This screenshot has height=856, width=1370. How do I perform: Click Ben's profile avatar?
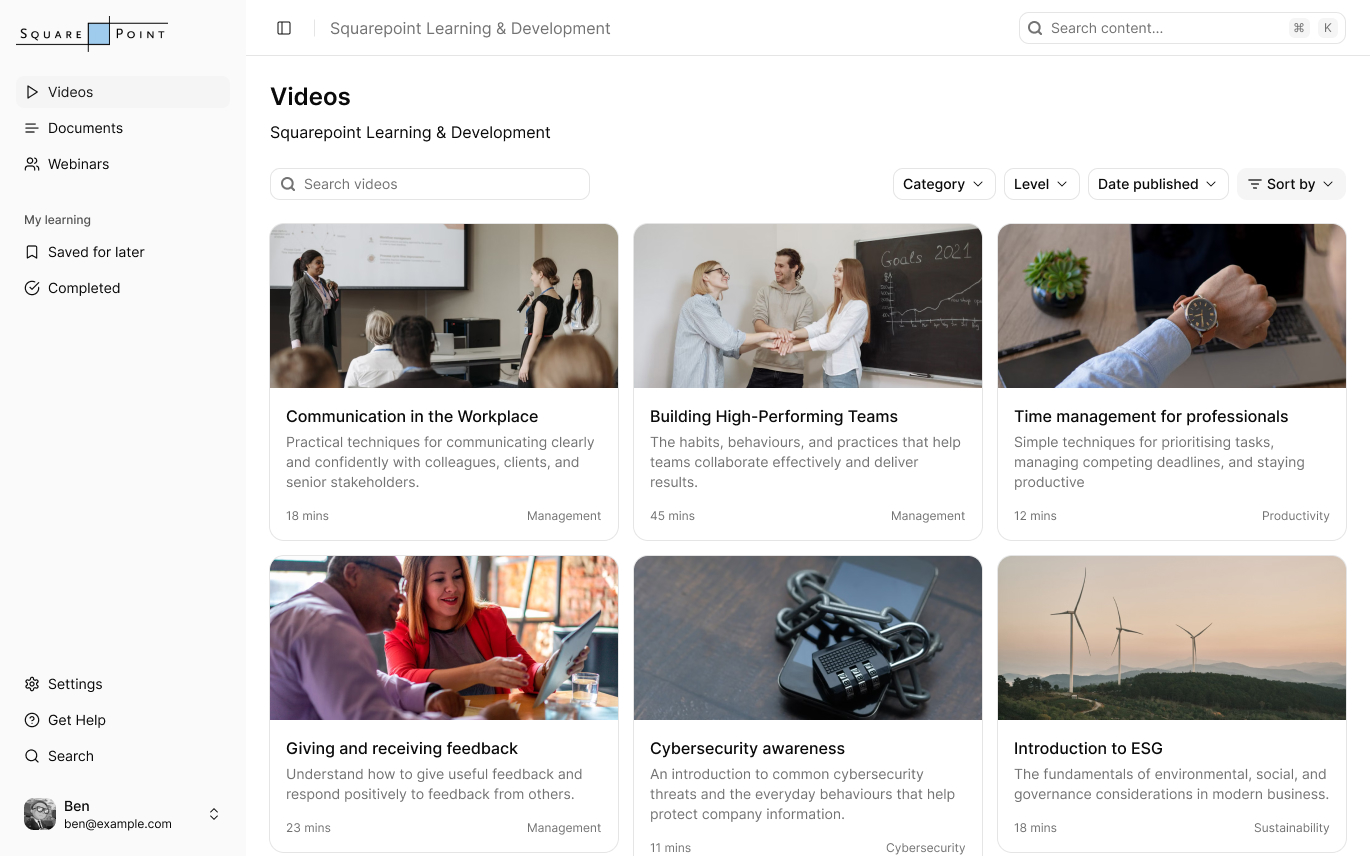click(40, 814)
